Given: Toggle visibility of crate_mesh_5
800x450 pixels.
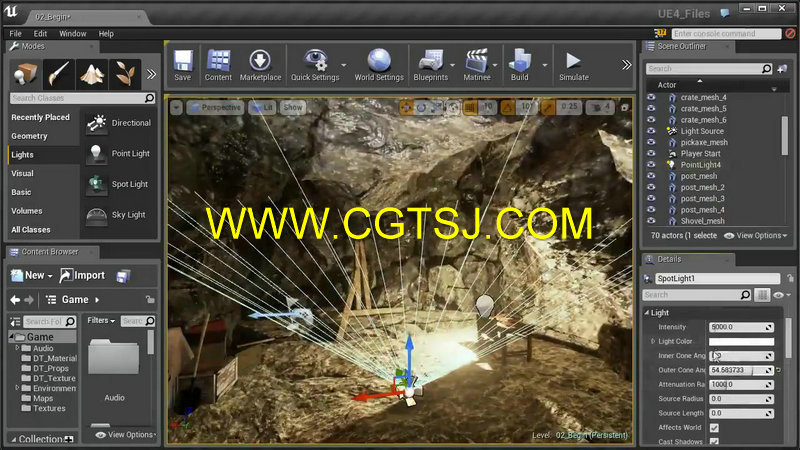Looking at the screenshot, I should point(651,108).
